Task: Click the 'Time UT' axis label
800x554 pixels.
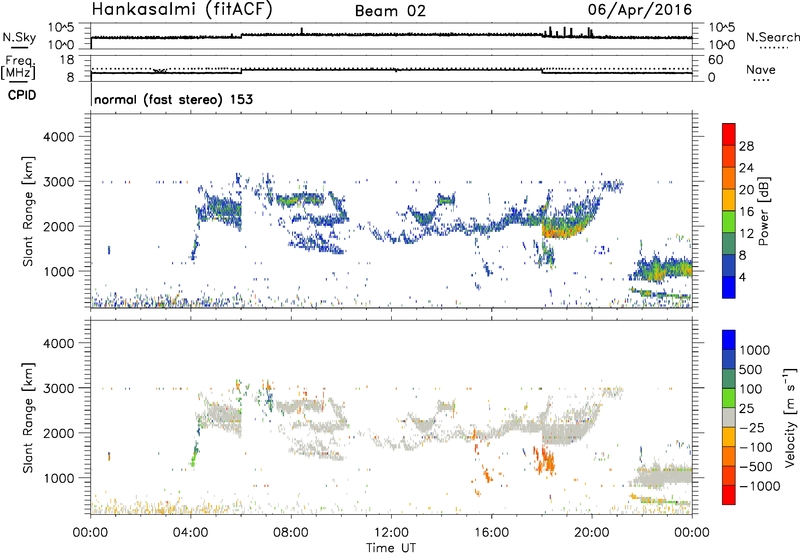Action: [391, 548]
